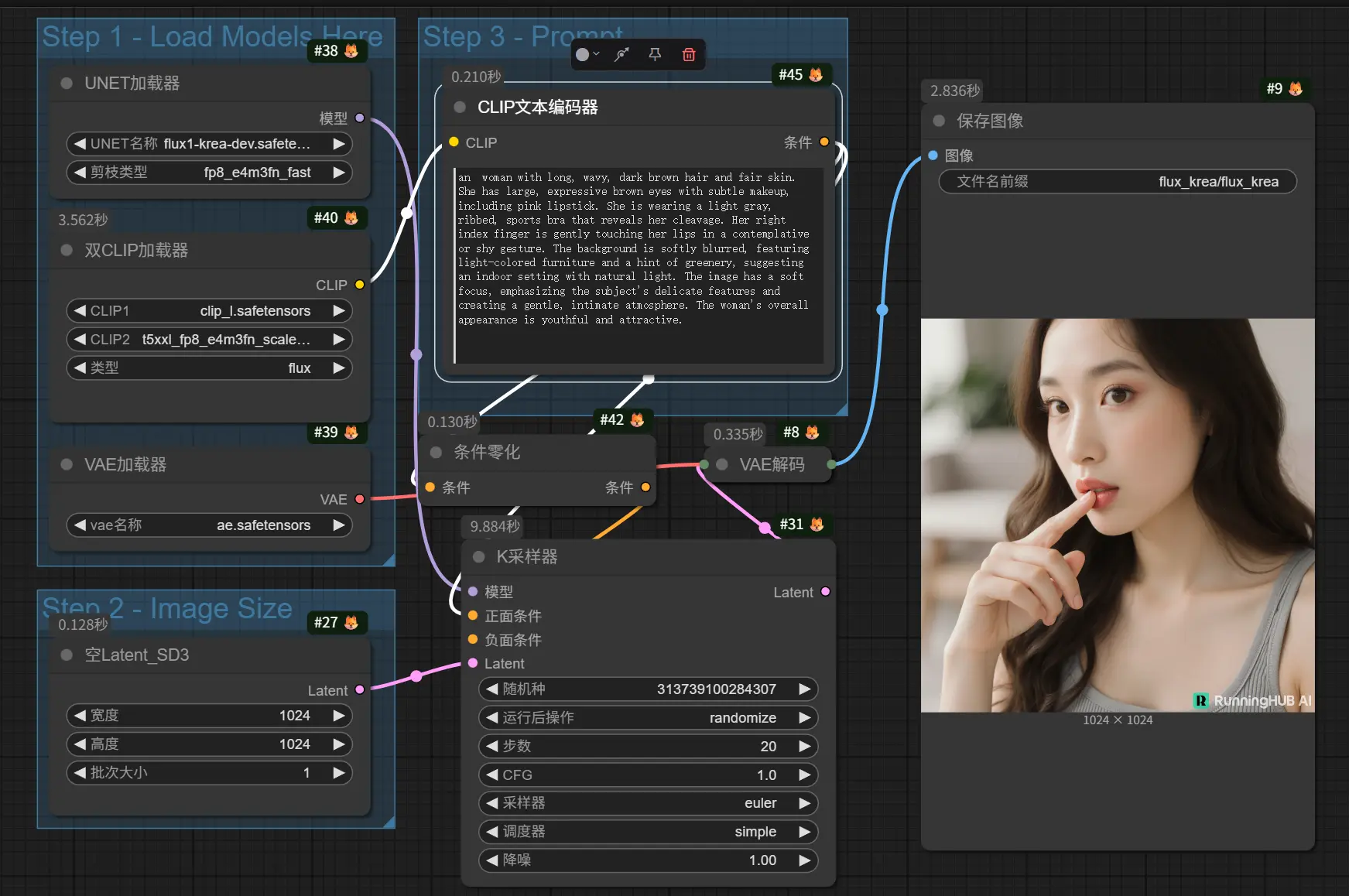1349x896 pixels.
Task: Collapse the 条件零化 node via its dot
Action: tap(436, 452)
